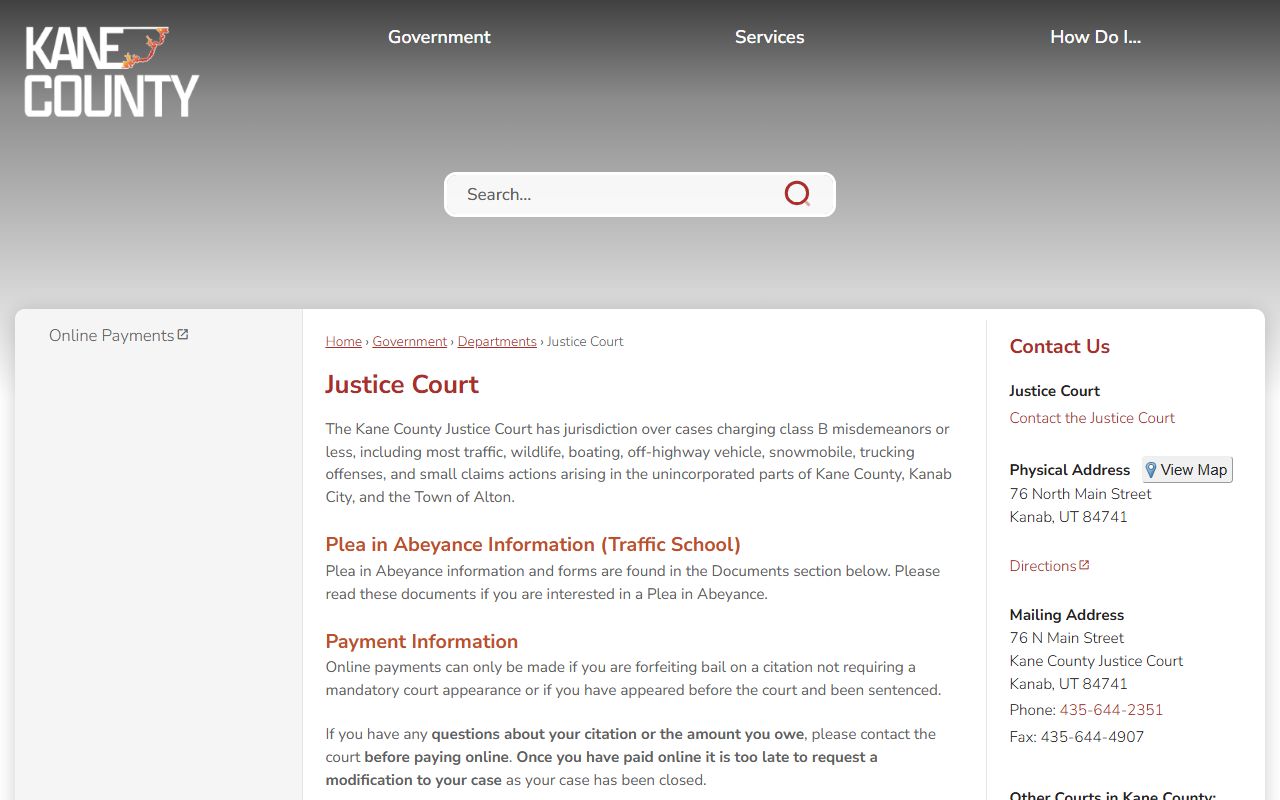
Task: Click the Kane County logo
Action: tap(112, 72)
